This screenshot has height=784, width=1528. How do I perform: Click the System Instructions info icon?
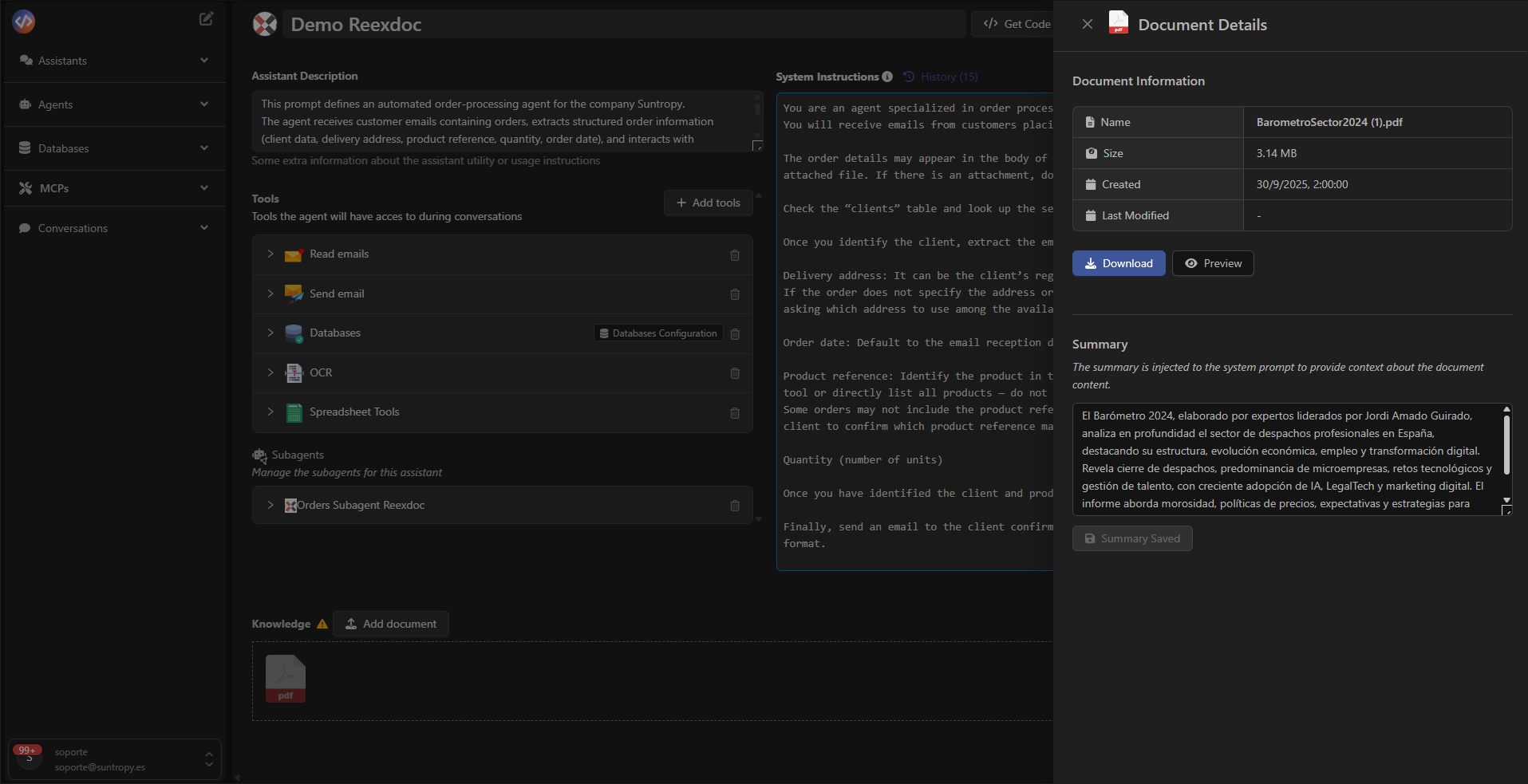pos(887,77)
